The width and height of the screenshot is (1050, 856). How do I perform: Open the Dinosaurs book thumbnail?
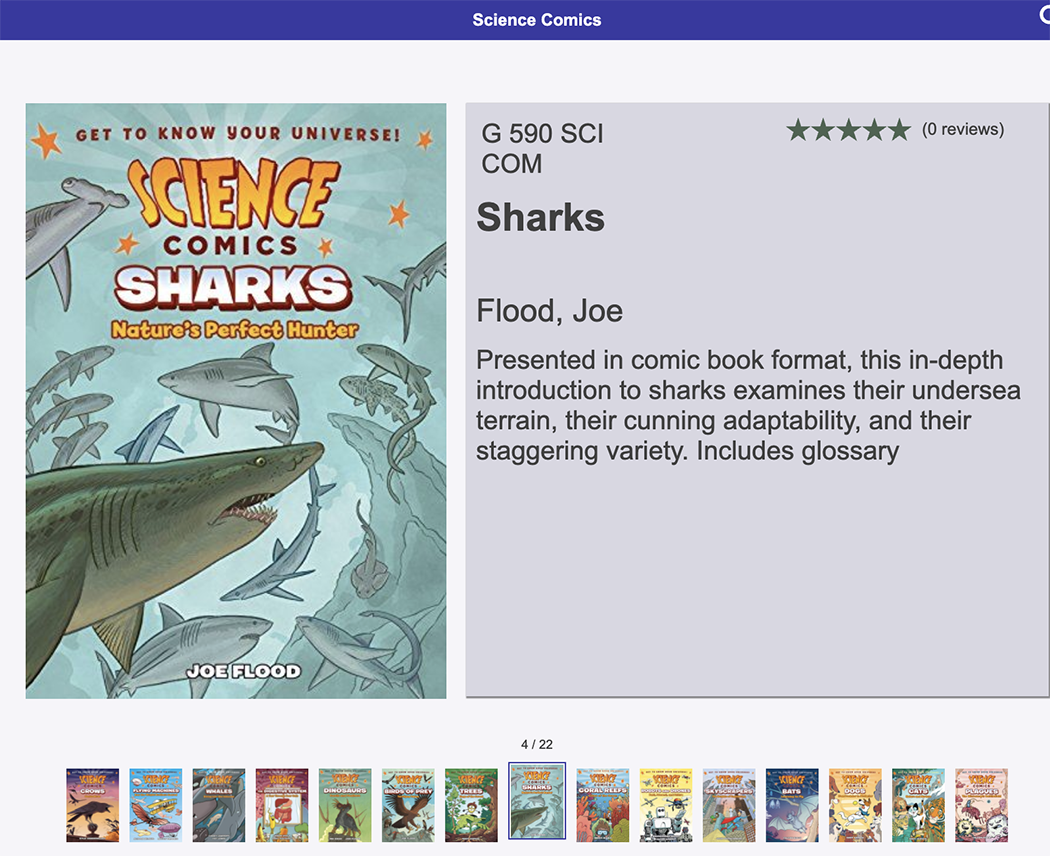[x=345, y=804]
